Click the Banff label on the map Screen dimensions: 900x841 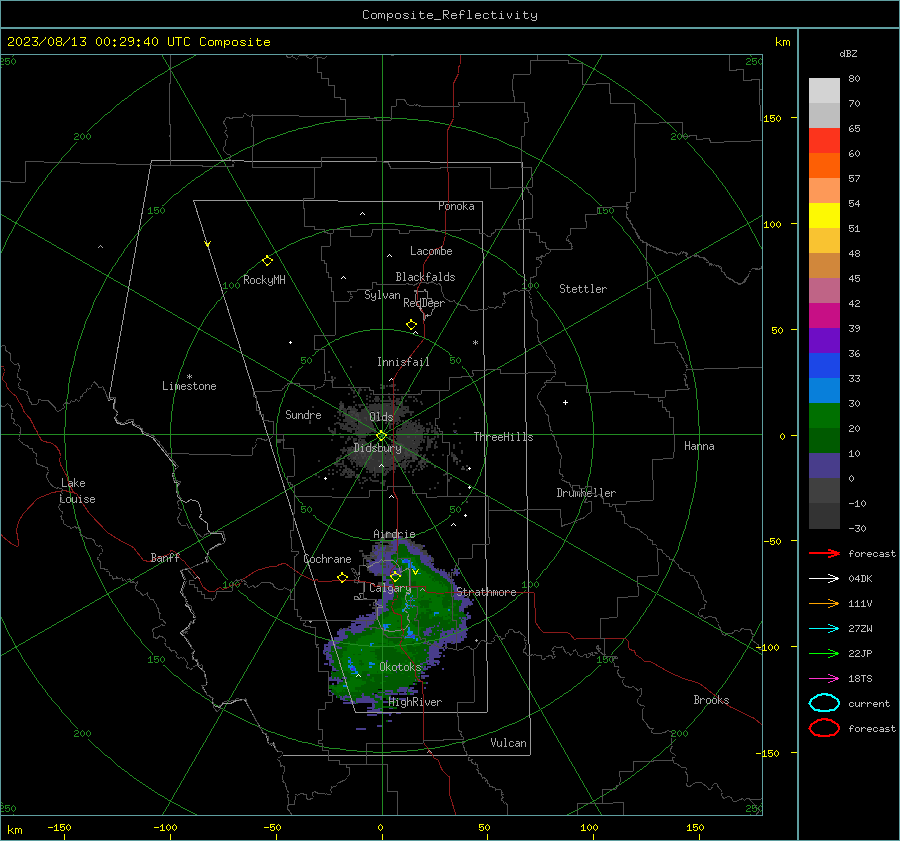pos(165,557)
